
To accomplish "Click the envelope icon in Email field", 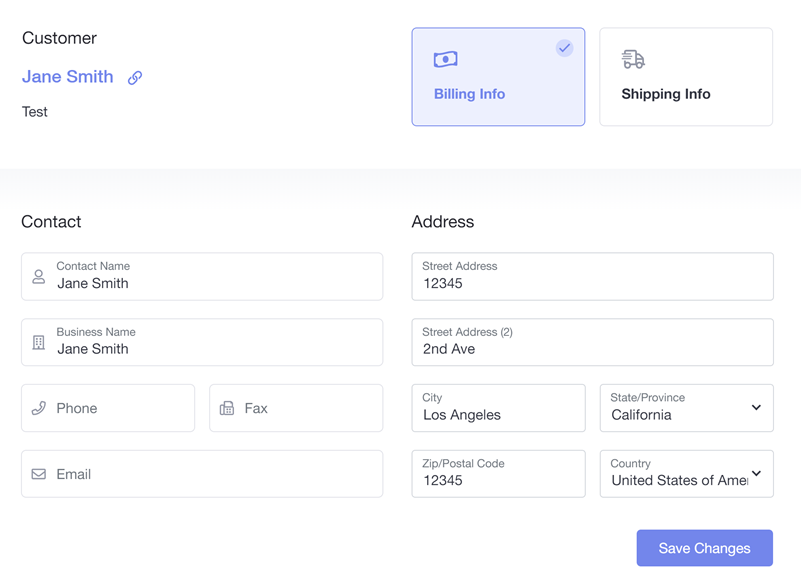I will pos(39,474).
